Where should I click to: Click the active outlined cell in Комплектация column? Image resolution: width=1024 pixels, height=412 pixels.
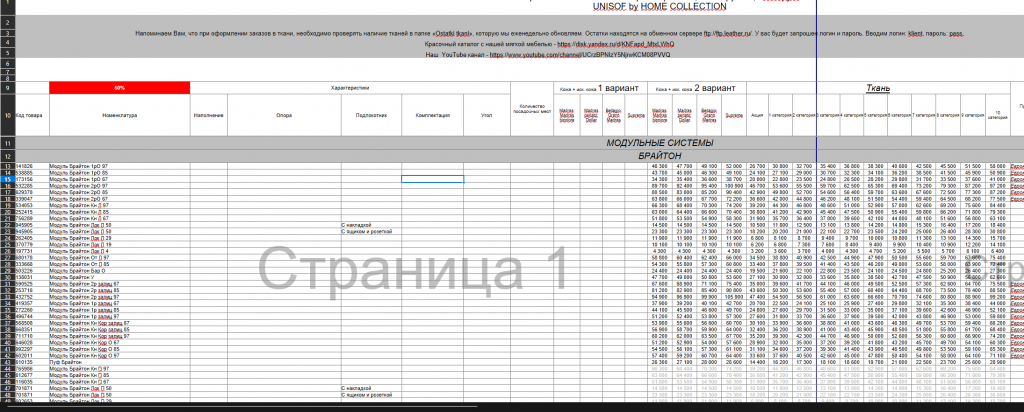coord(432,180)
